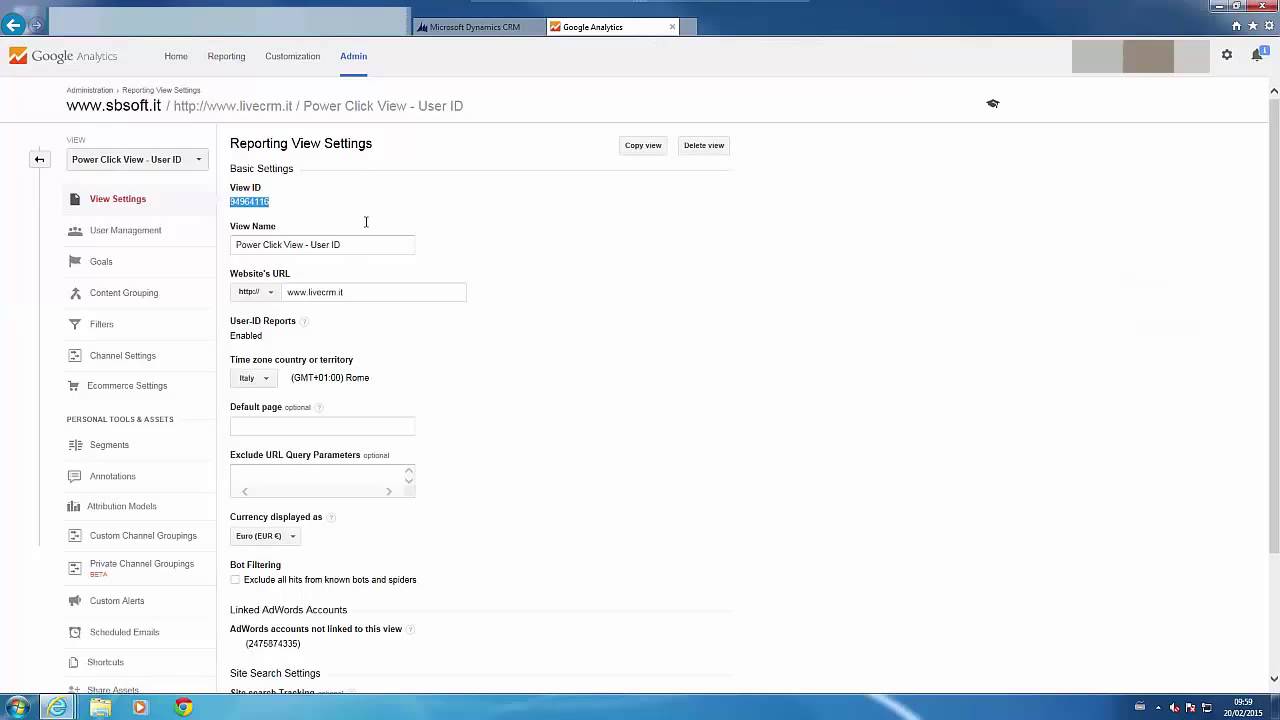Enable Exclude all hits from bots checkbox

pyautogui.click(x=236, y=580)
